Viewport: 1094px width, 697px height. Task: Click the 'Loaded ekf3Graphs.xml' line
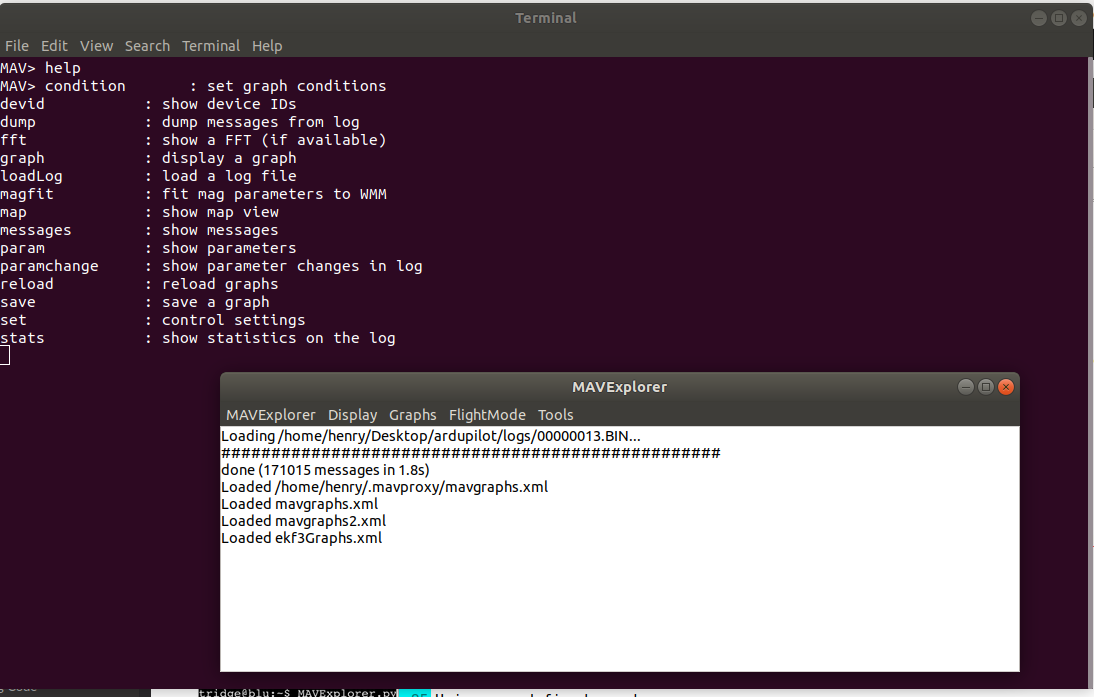[301, 538]
